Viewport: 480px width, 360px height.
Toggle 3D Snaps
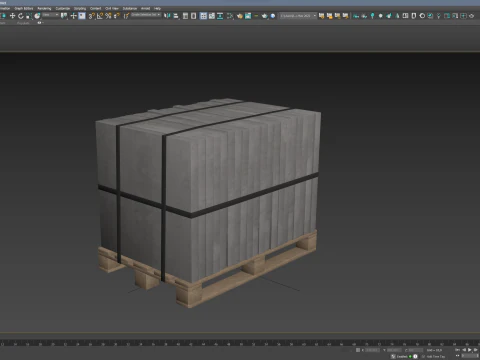[x=91, y=16]
